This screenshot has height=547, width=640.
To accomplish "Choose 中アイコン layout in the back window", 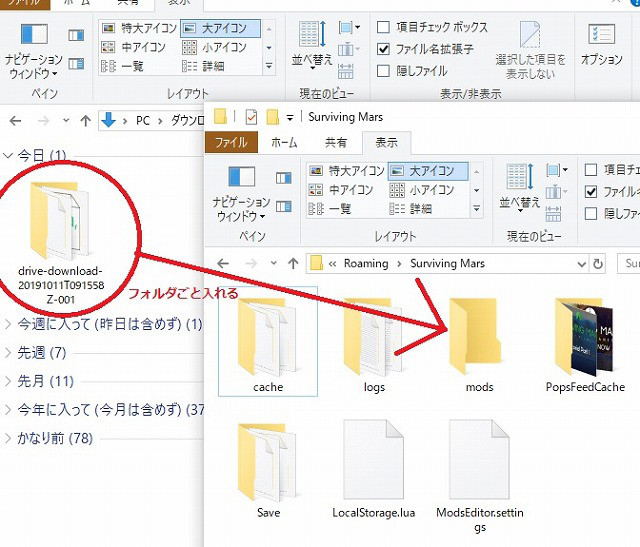I will click(x=133, y=47).
